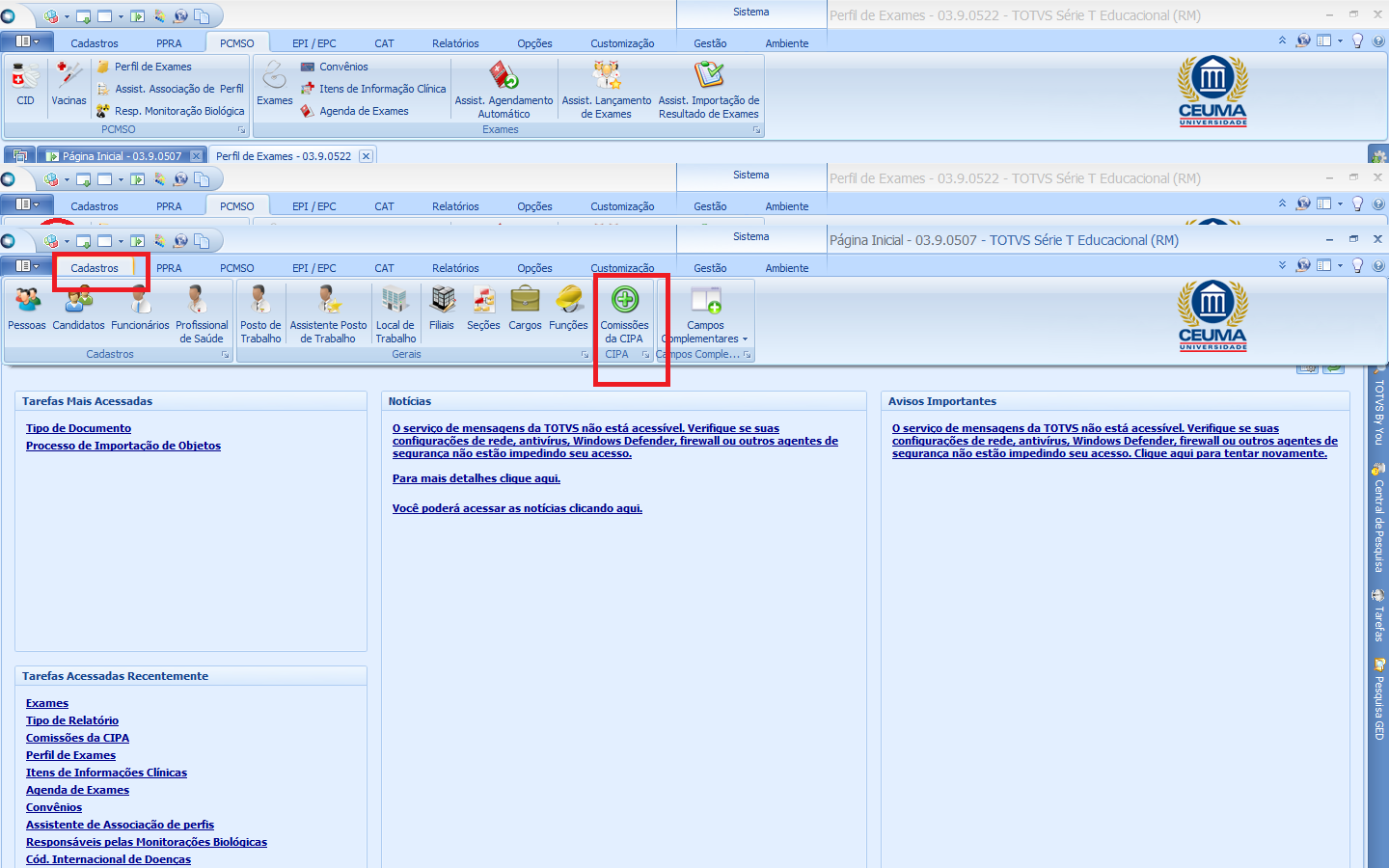Open the Filiais icon
Viewport: 1389px width, 868px height.
tap(442, 310)
